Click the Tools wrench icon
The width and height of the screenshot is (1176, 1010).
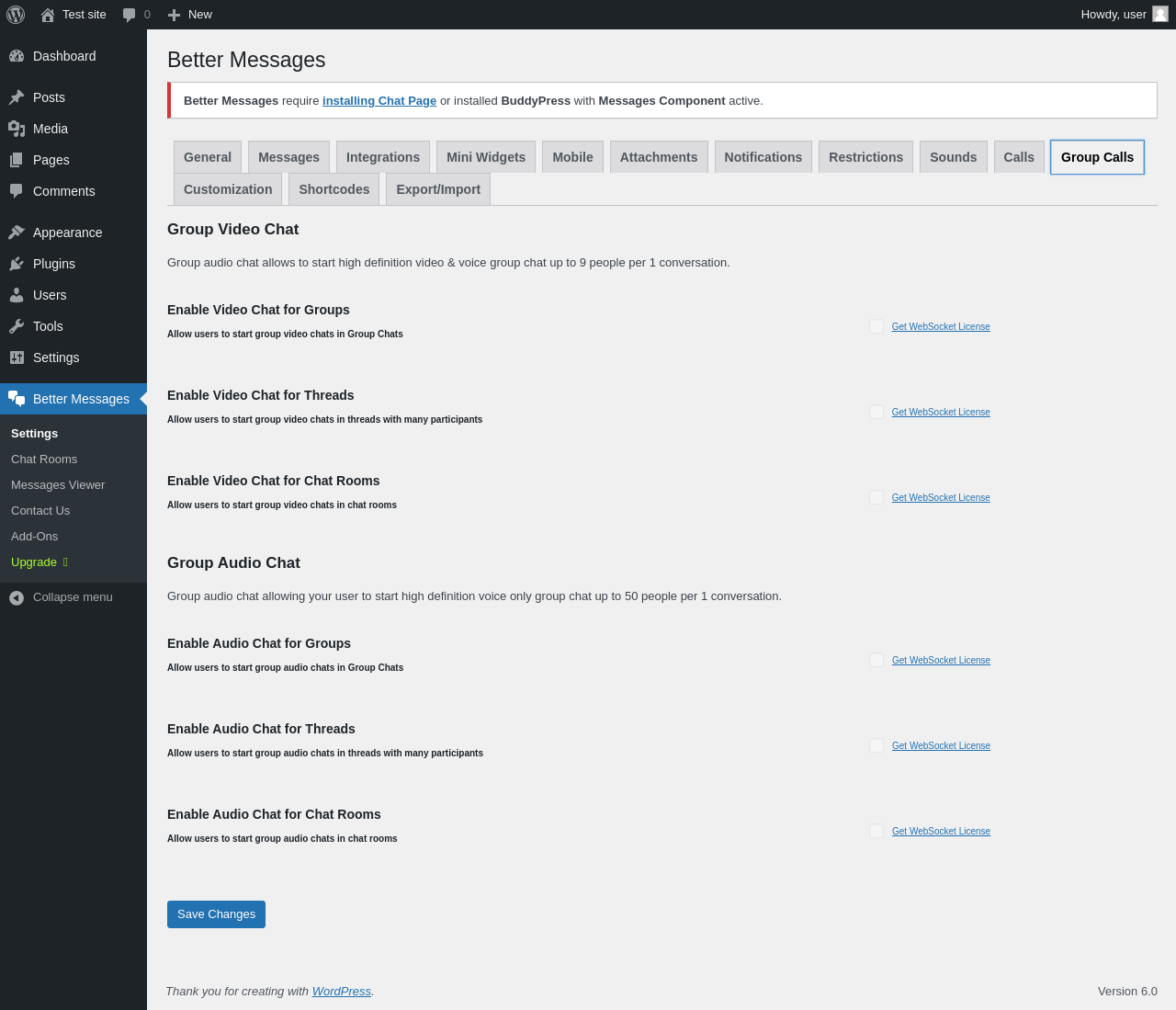17,326
